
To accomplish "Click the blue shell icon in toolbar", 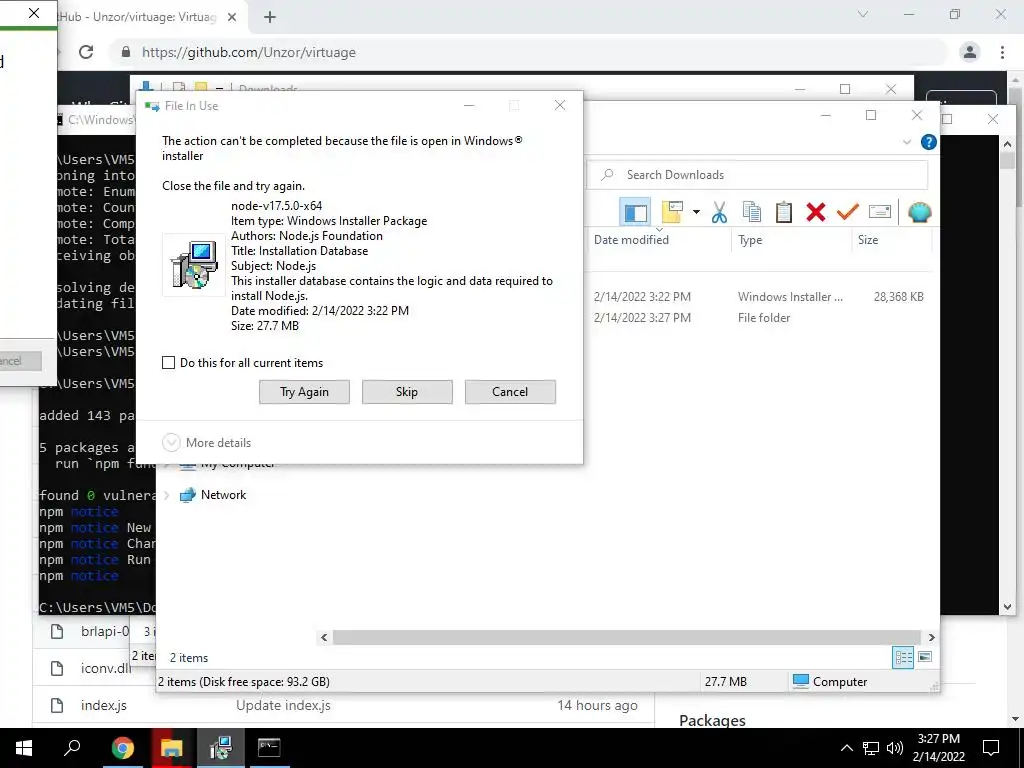I will point(920,212).
